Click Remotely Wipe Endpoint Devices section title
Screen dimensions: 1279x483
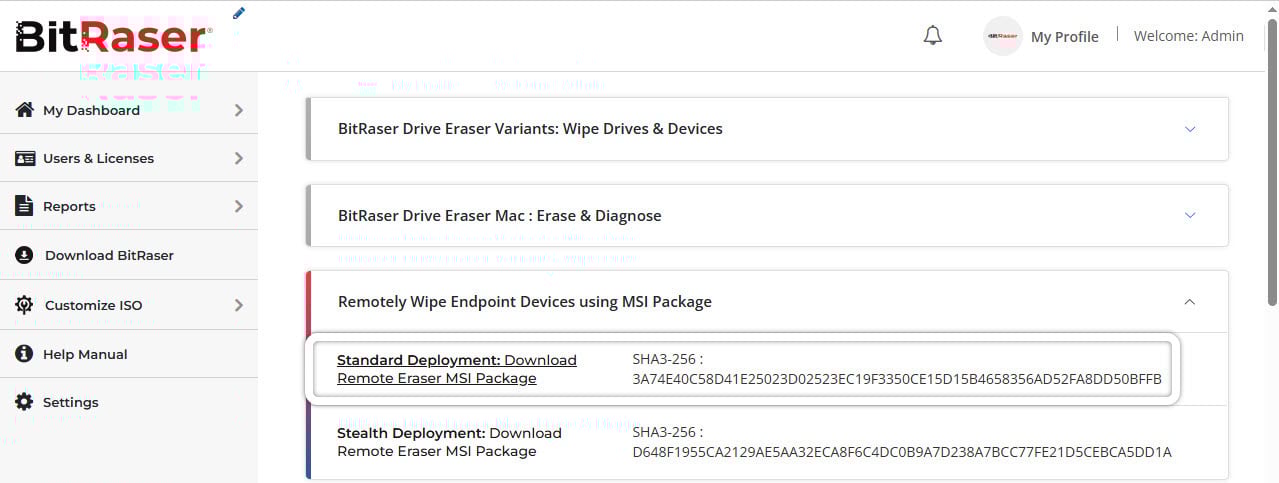[x=525, y=301]
